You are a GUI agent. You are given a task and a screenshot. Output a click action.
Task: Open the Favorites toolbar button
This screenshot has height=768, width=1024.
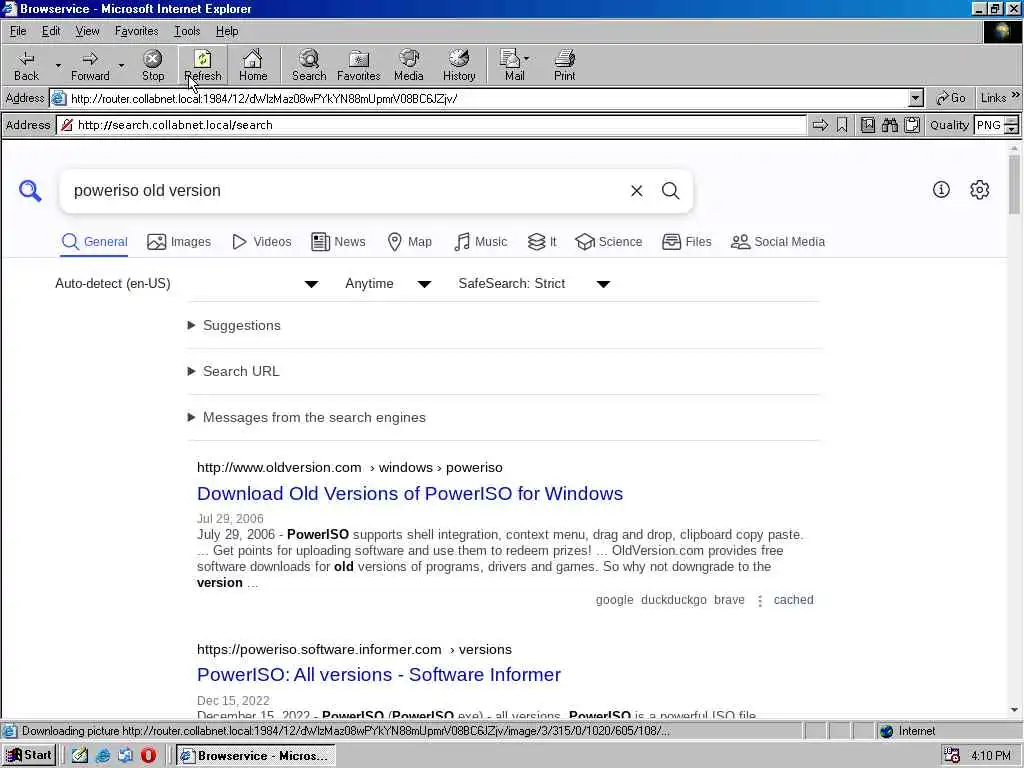tap(359, 65)
